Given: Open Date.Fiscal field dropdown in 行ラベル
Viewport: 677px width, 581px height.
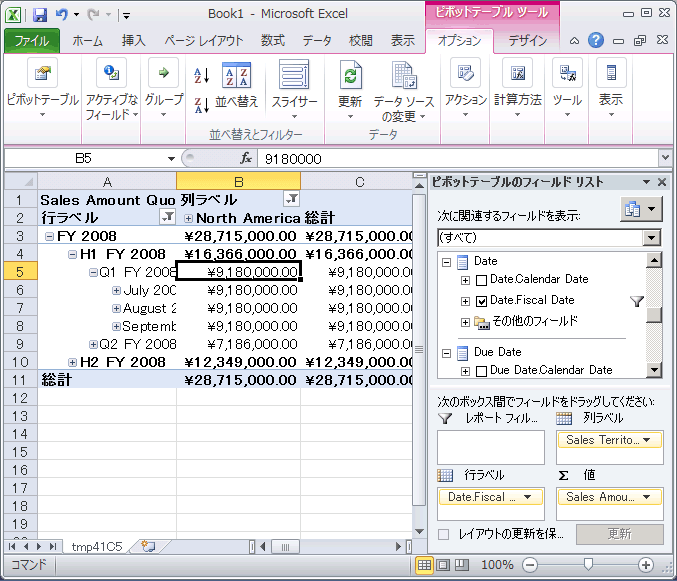Looking at the screenshot, I should [x=527, y=497].
